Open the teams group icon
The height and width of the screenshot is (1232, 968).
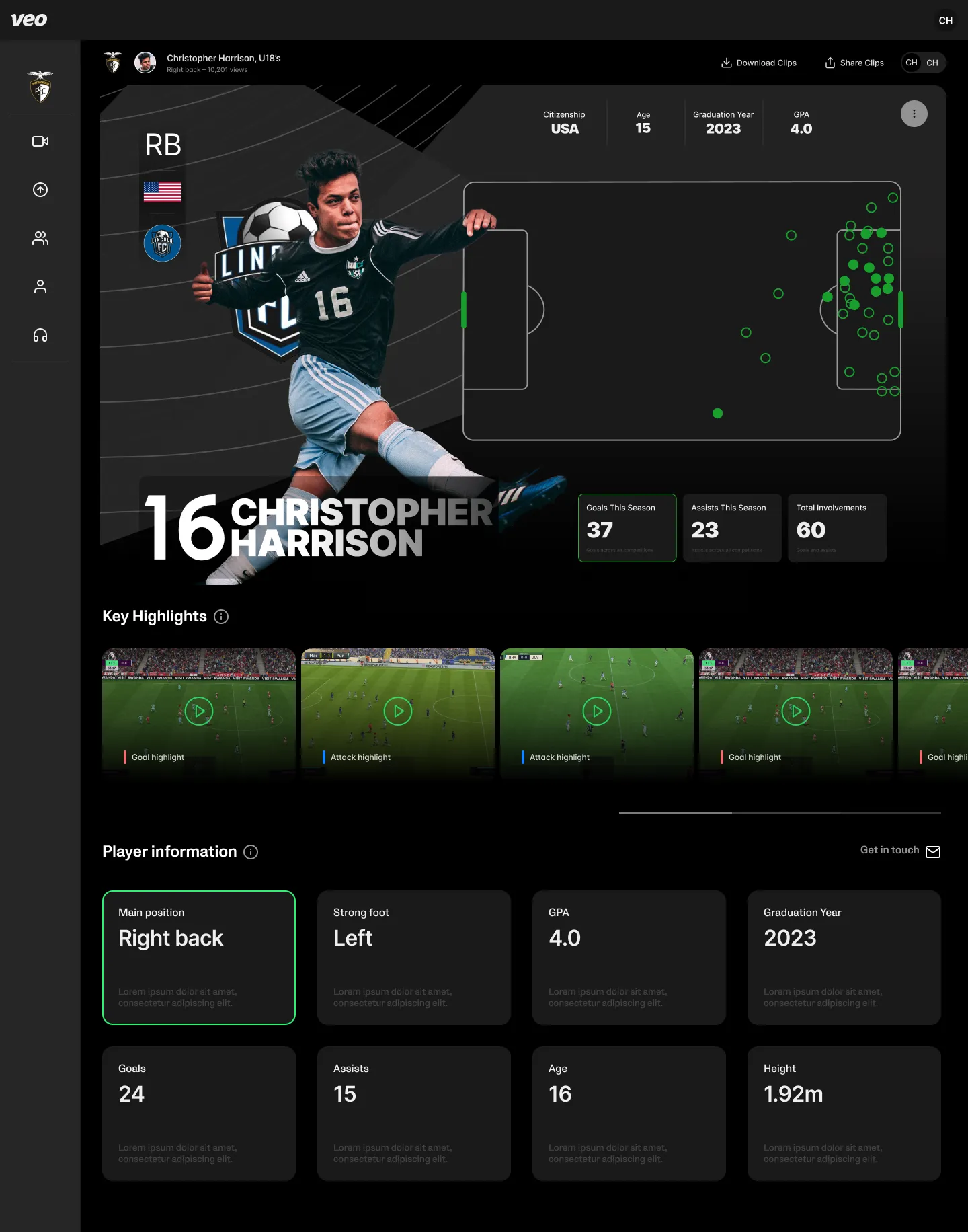pyautogui.click(x=40, y=238)
